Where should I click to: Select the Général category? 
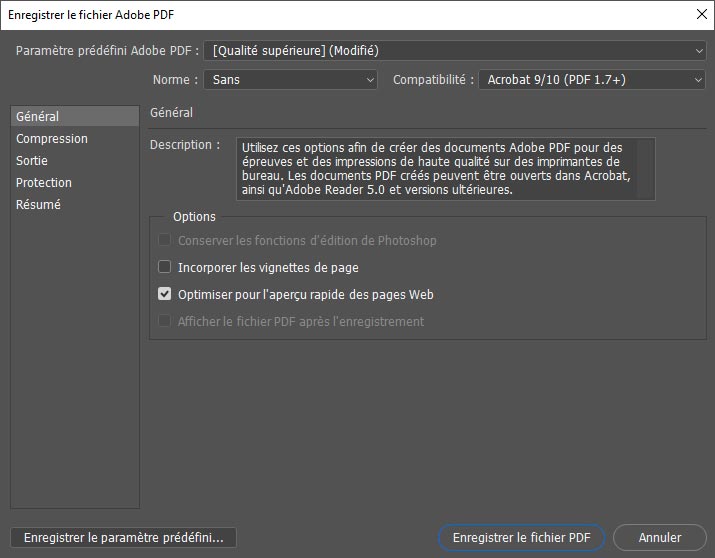tap(75, 117)
